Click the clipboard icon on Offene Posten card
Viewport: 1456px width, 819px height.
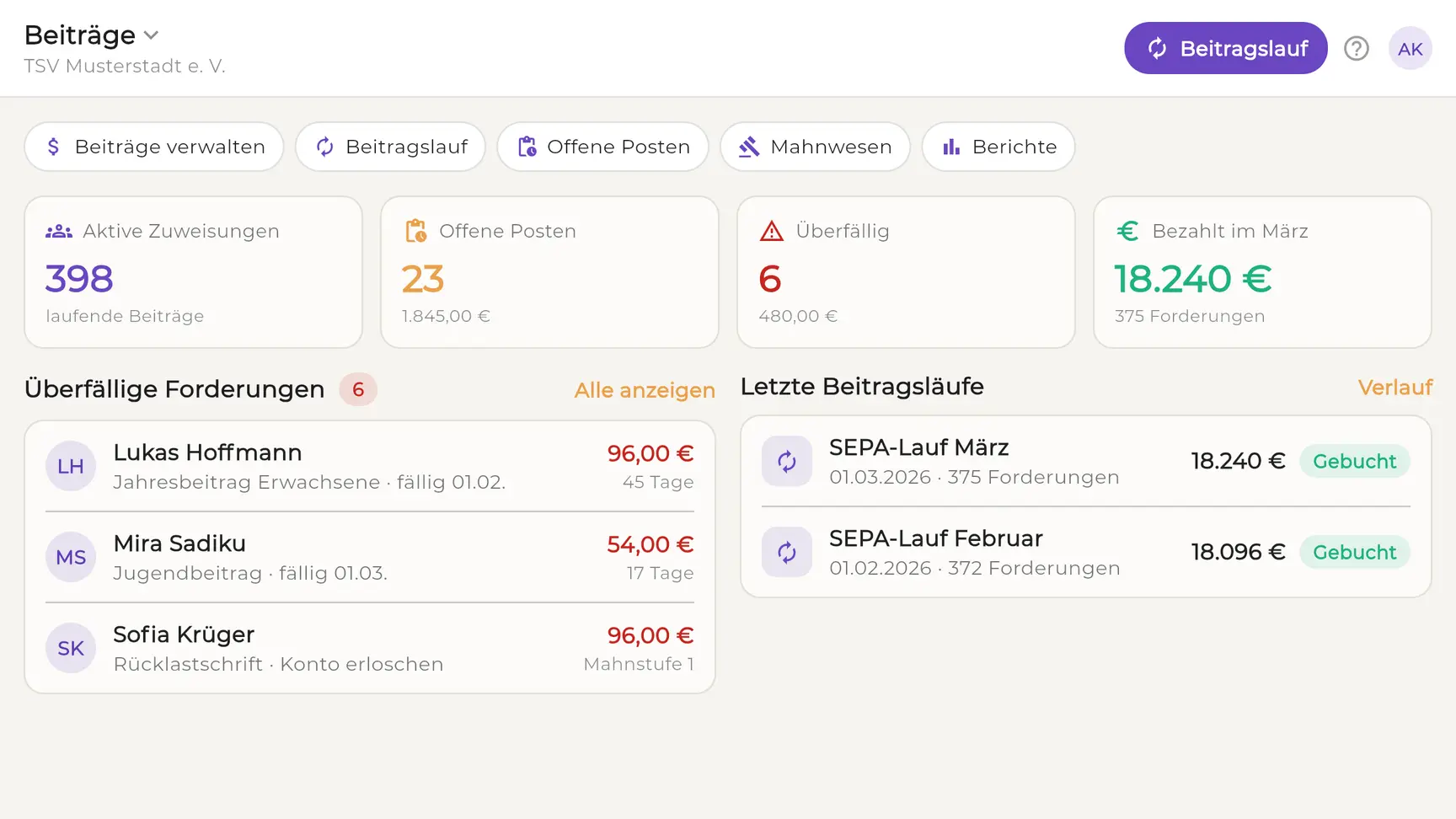coord(415,231)
